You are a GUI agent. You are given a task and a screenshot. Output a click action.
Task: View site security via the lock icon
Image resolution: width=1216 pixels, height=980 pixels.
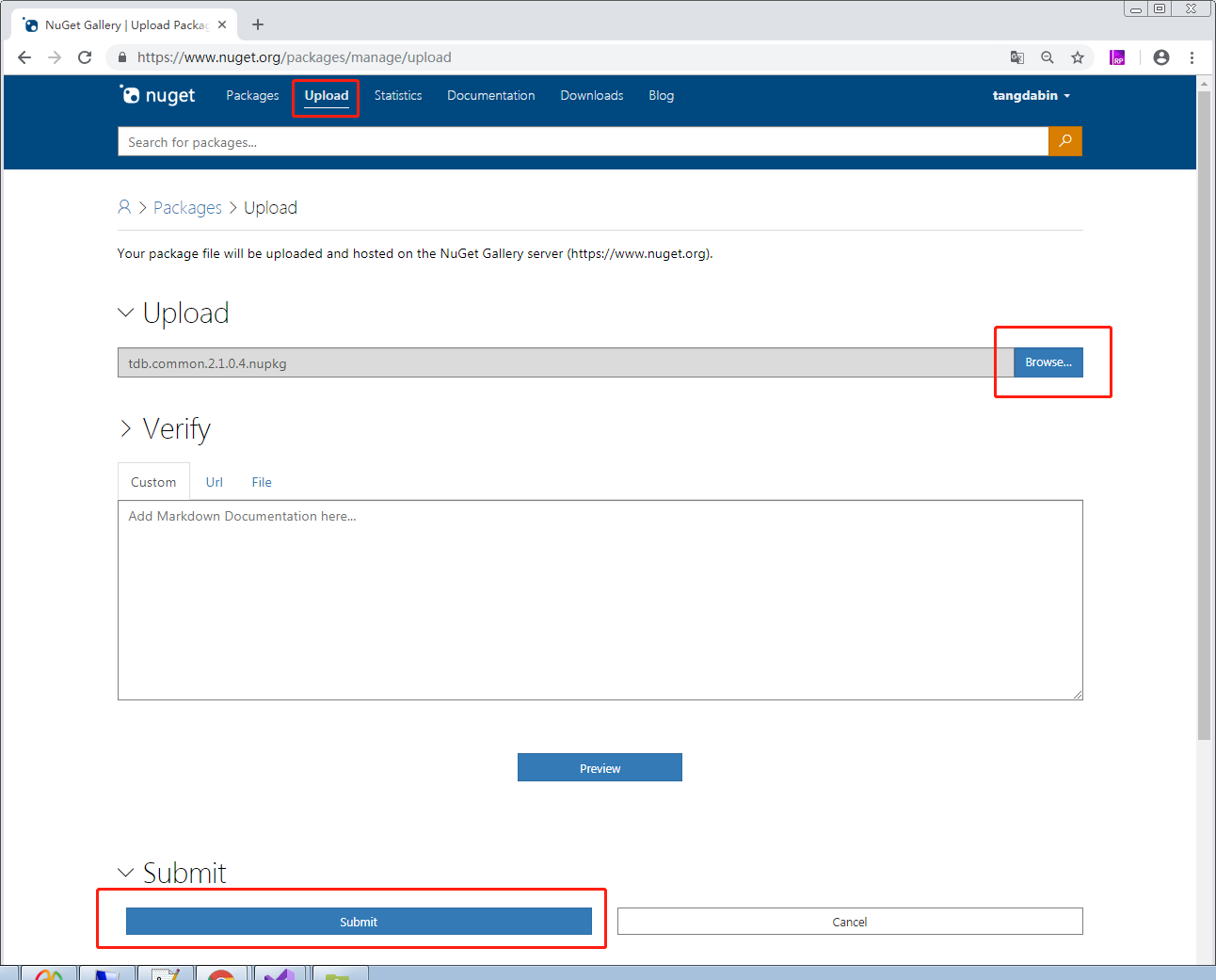[x=122, y=57]
